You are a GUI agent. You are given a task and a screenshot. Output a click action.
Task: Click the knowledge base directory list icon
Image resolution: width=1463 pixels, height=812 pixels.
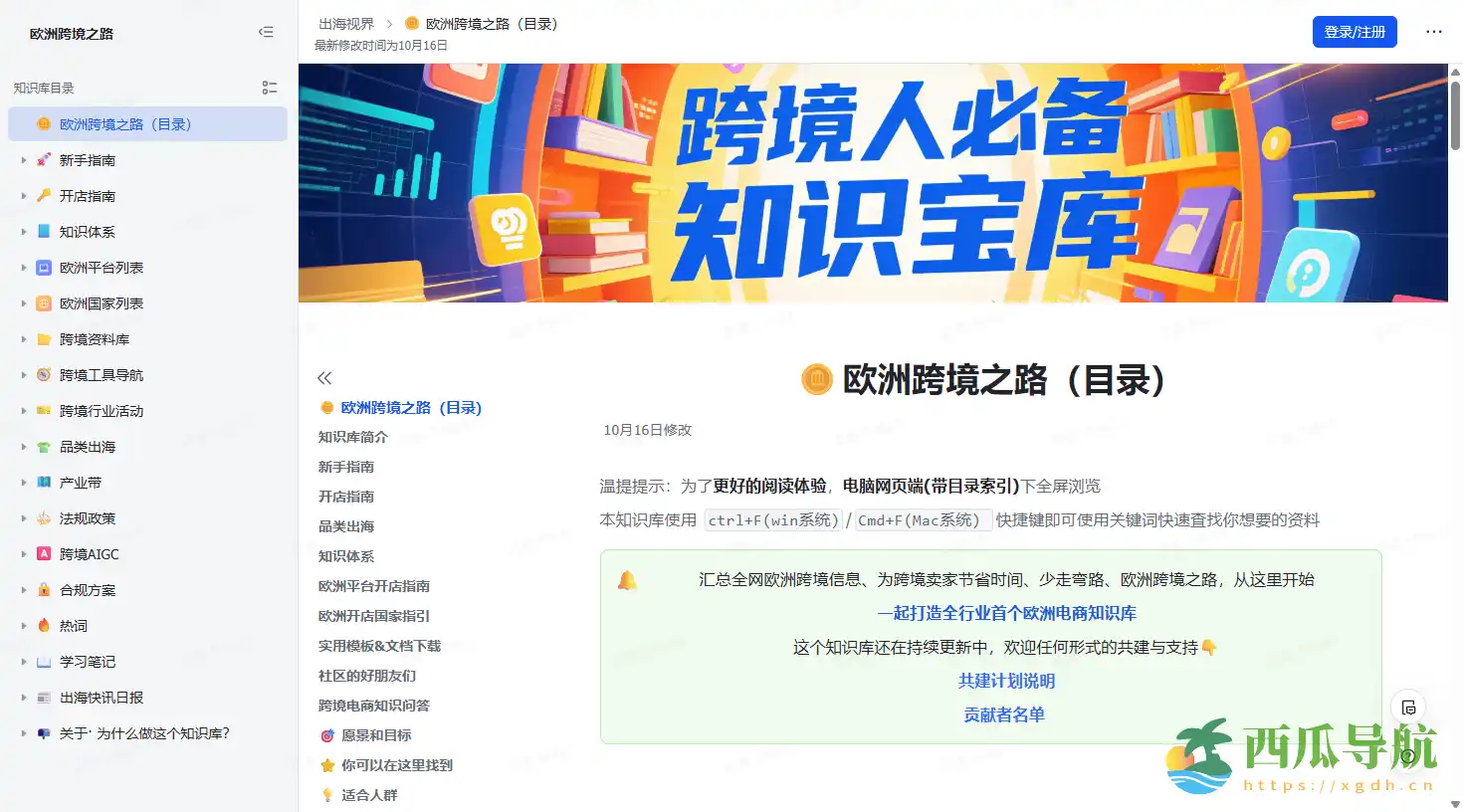click(x=269, y=88)
